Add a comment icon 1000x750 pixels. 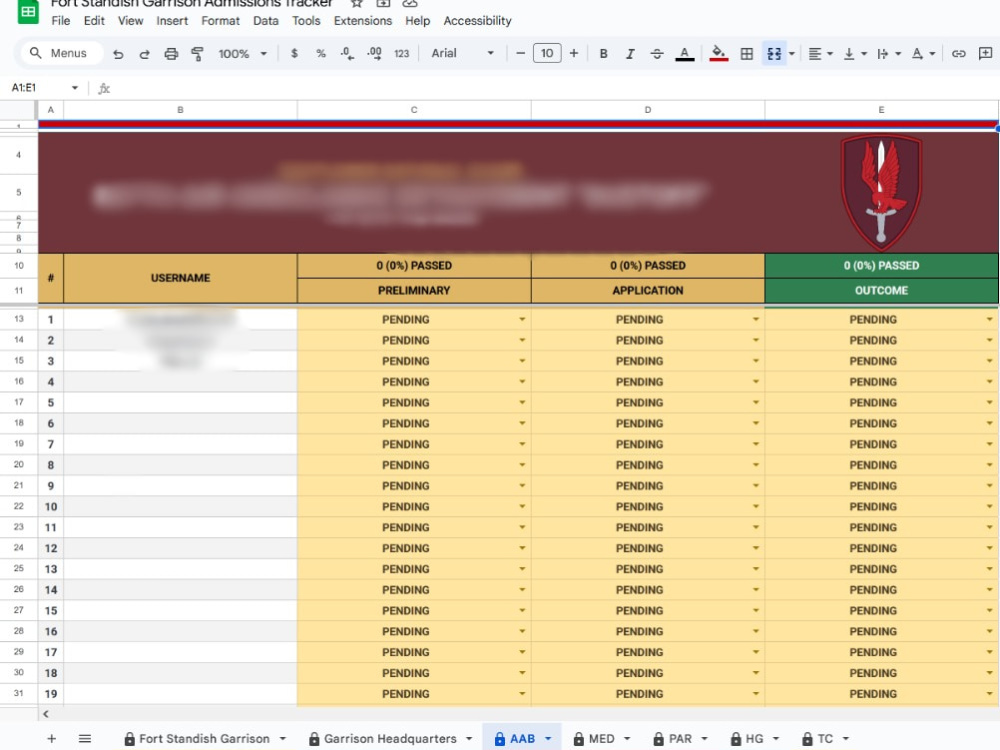[x=985, y=54]
